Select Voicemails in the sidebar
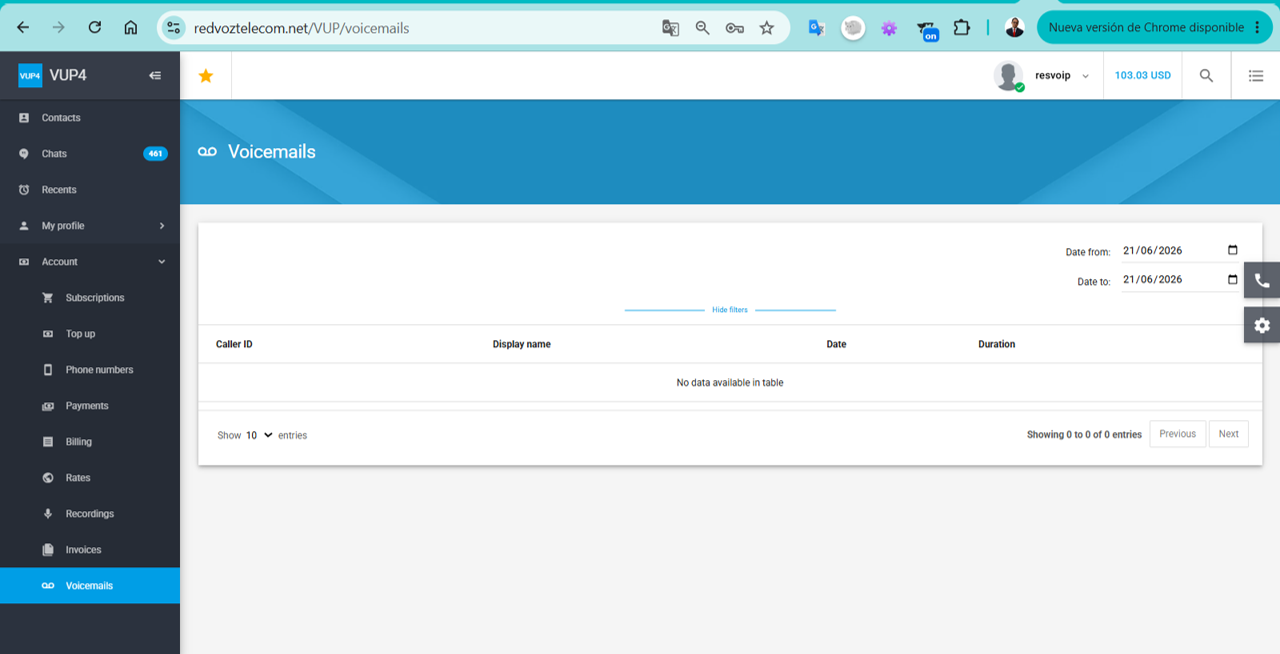Image resolution: width=1280 pixels, height=654 pixels. click(x=90, y=586)
